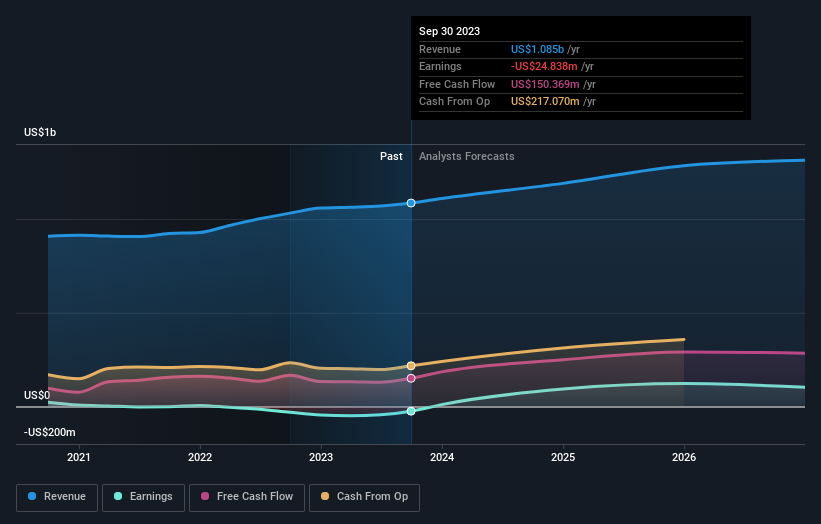Click the Sep 30 2023 tooltip date
The image size is (821, 524).
pyautogui.click(x=449, y=31)
